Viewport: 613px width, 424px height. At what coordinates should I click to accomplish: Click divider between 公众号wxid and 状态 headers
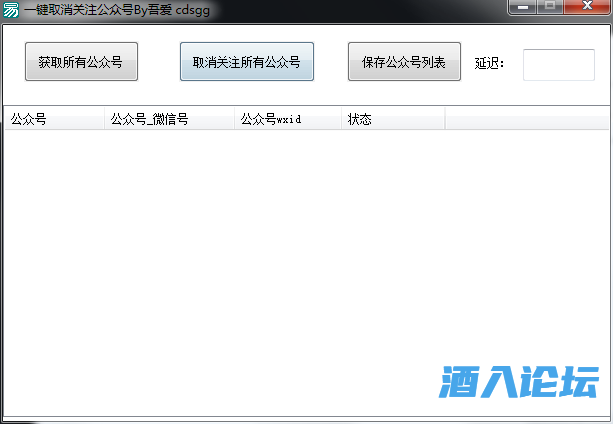[x=342, y=119]
